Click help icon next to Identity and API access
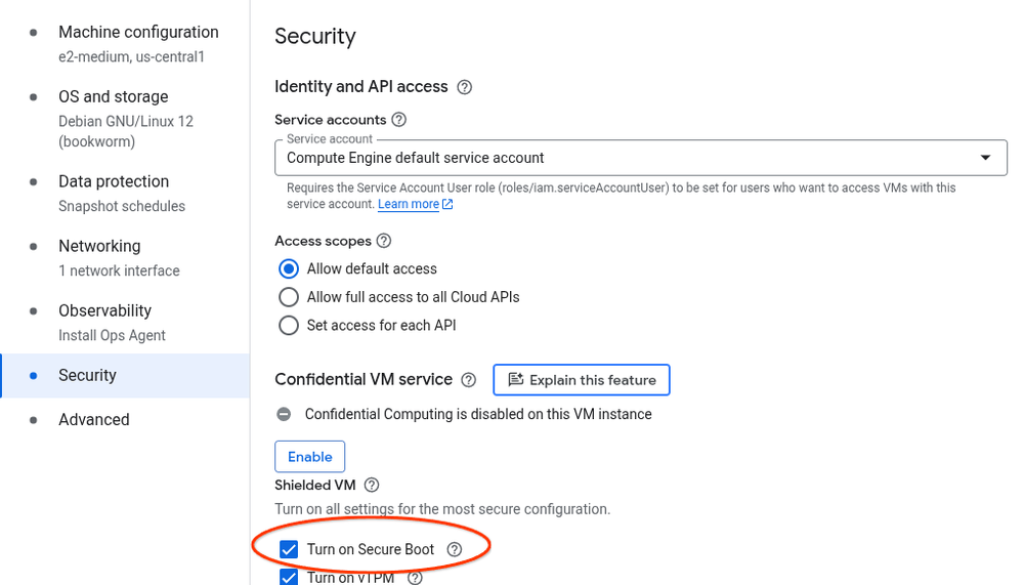The width and height of the screenshot is (1024, 585). click(x=464, y=87)
